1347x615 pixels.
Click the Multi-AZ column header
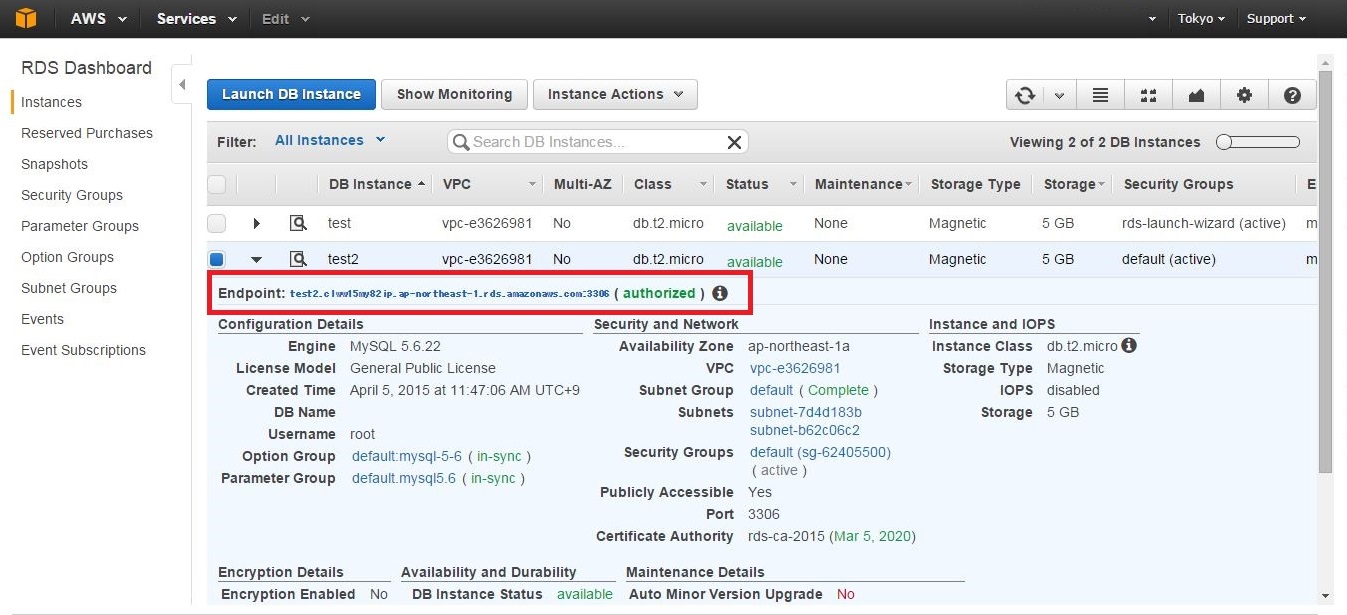pyautogui.click(x=584, y=184)
